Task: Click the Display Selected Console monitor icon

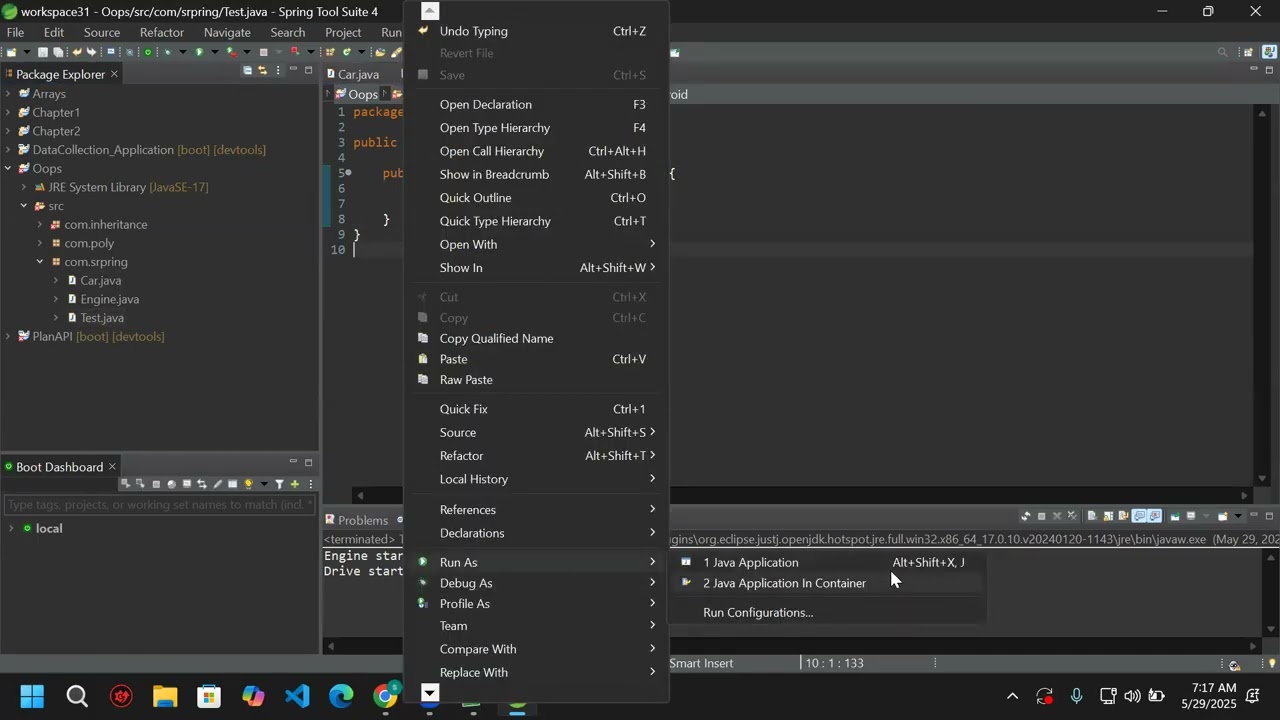Action: coord(1191,516)
